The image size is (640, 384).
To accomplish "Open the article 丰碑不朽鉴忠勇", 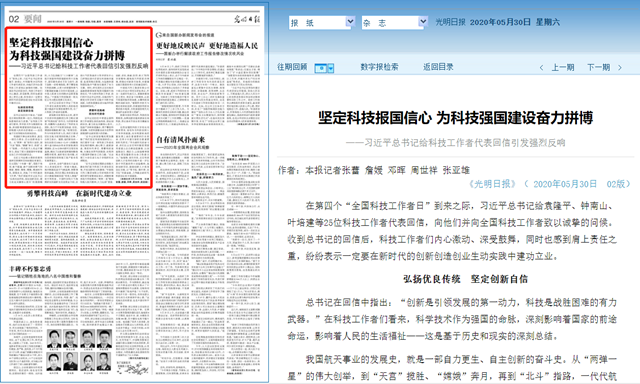I will [30, 269].
